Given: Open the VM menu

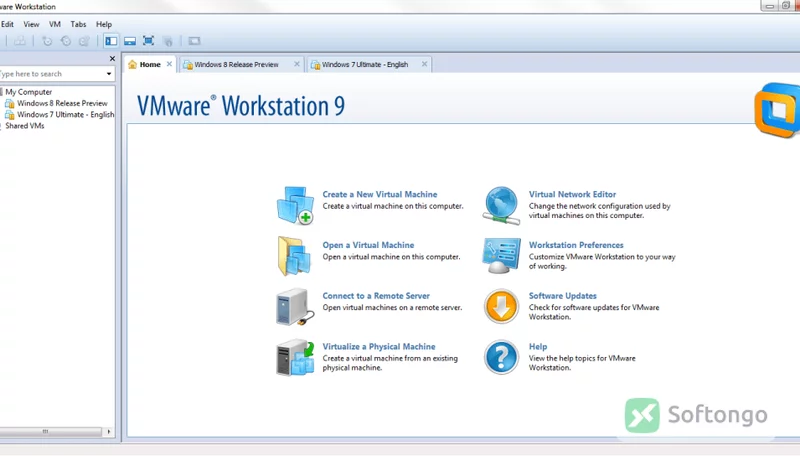Looking at the screenshot, I should [55, 24].
